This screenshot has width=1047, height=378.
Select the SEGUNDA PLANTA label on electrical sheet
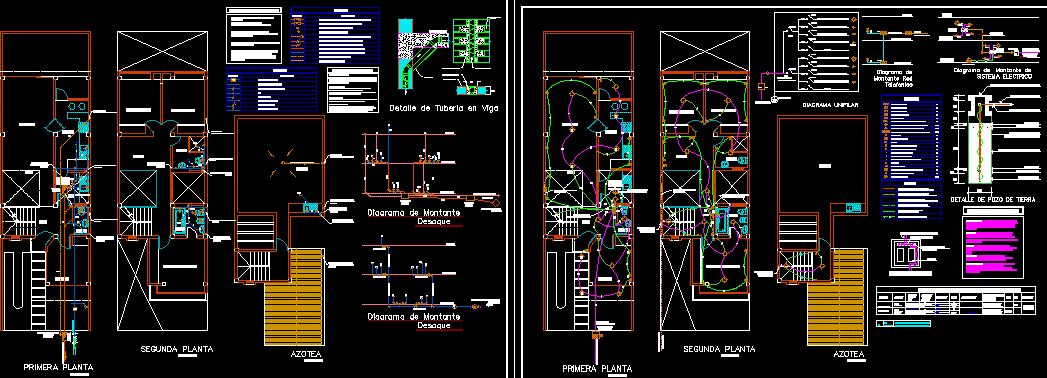(x=719, y=349)
